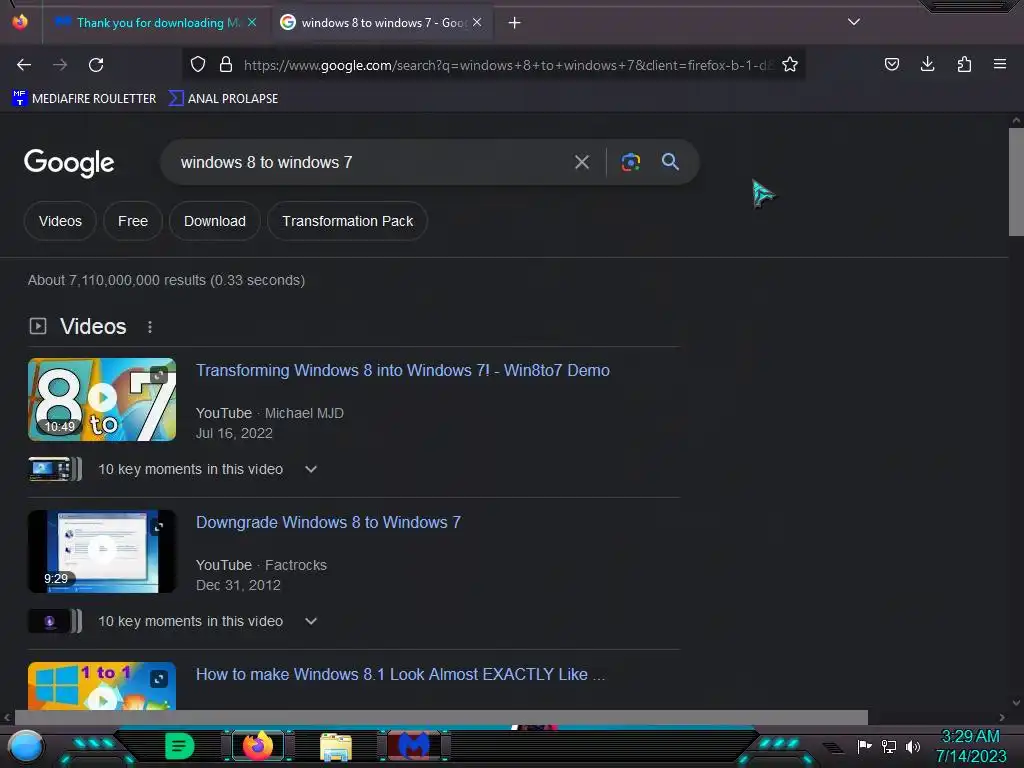Viewport: 1024px width, 768px height.
Task: Click the vertical scrollbar thumb
Action: (x=1016, y=182)
